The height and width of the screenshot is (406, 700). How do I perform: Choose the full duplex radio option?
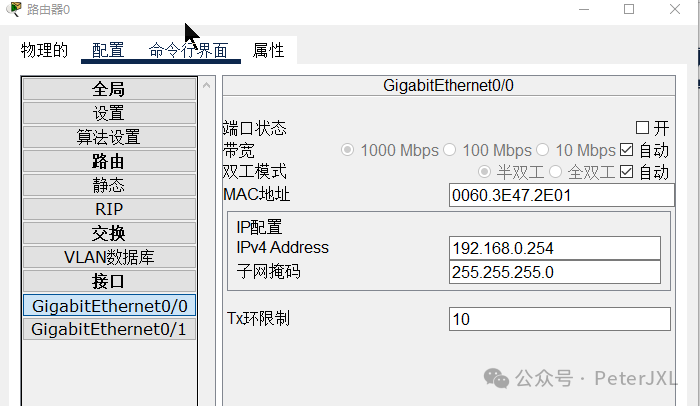click(555, 172)
